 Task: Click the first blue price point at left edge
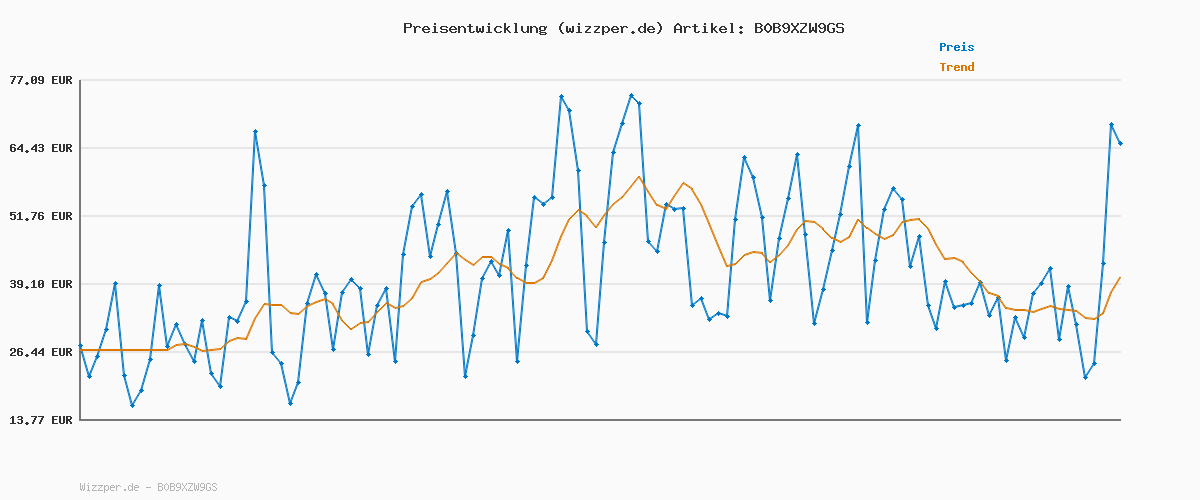click(x=81, y=346)
